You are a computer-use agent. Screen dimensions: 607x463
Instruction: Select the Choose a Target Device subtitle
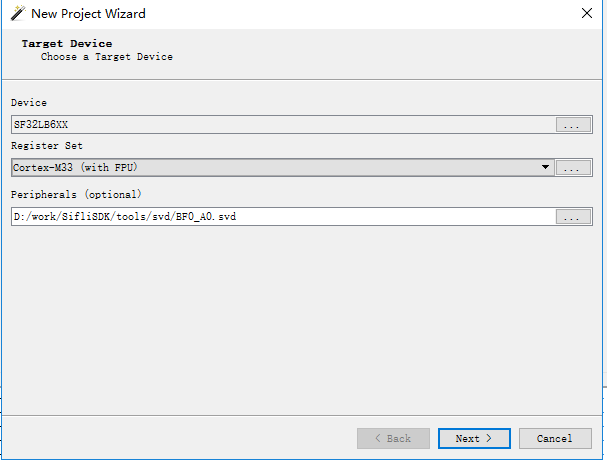click(106, 57)
